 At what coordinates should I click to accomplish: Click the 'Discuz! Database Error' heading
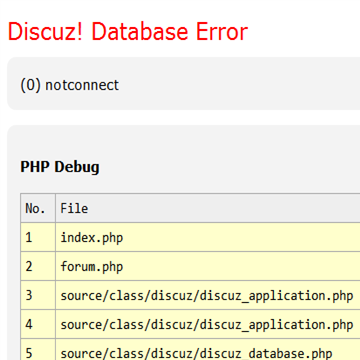[x=128, y=32]
